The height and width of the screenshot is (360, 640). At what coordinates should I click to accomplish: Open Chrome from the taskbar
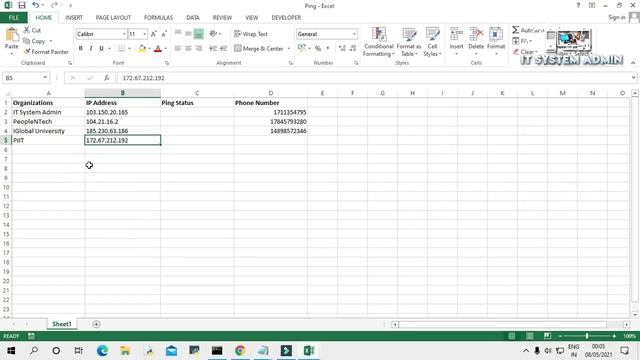click(240, 351)
